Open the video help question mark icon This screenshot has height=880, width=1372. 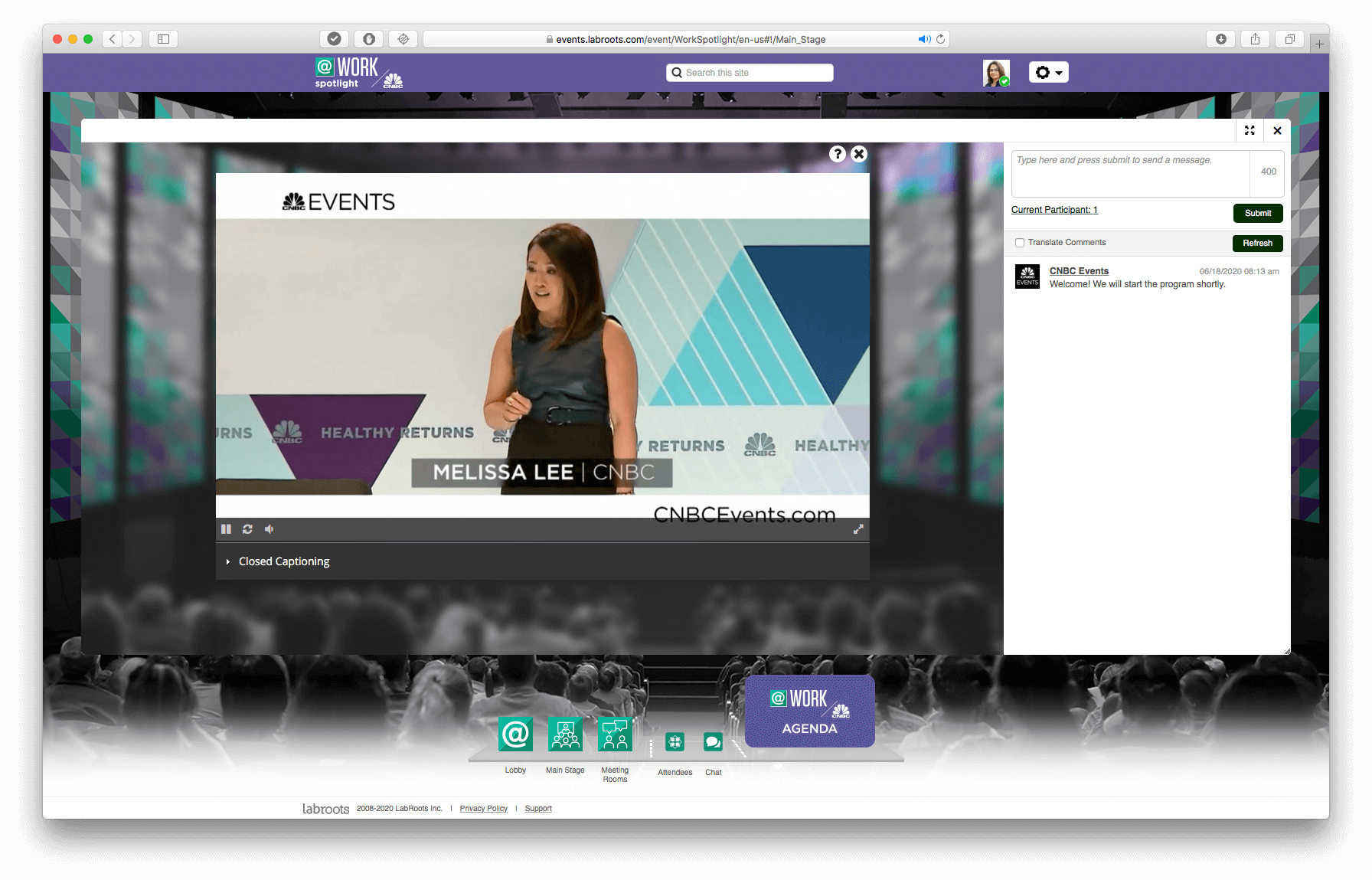pos(838,154)
